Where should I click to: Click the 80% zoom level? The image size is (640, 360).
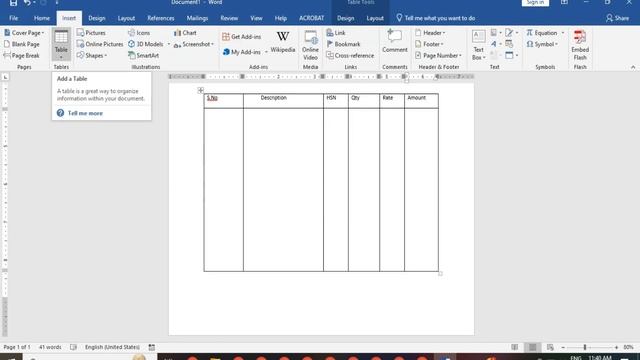pyautogui.click(x=628, y=347)
